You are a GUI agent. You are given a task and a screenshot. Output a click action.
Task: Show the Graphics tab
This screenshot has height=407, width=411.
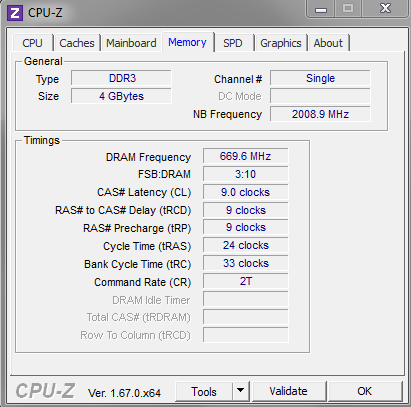[281, 43]
